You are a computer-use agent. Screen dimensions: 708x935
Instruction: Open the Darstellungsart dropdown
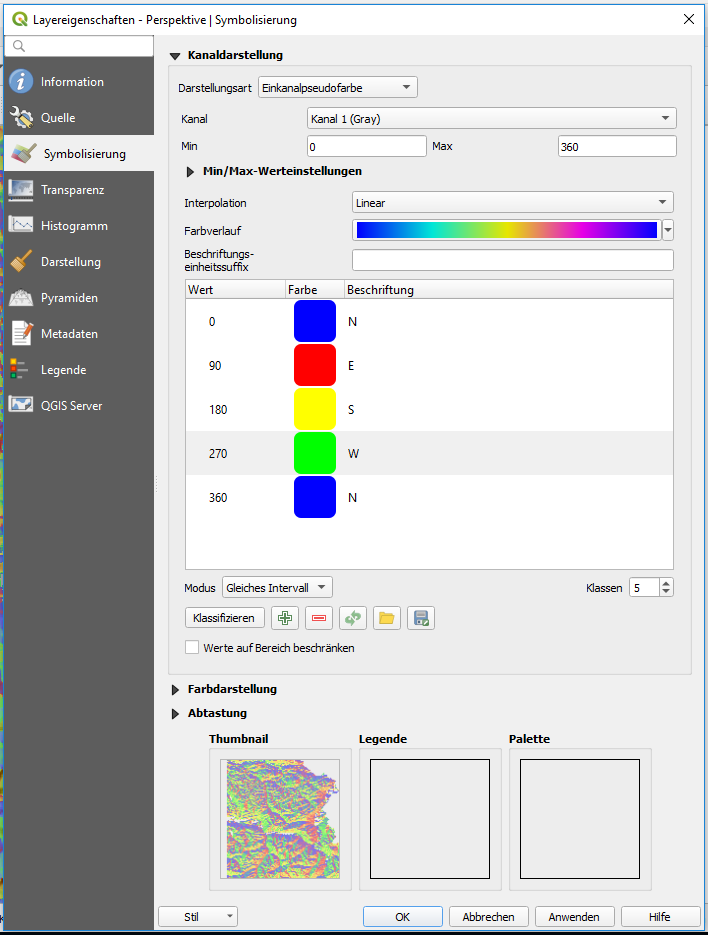coord(337,88)
